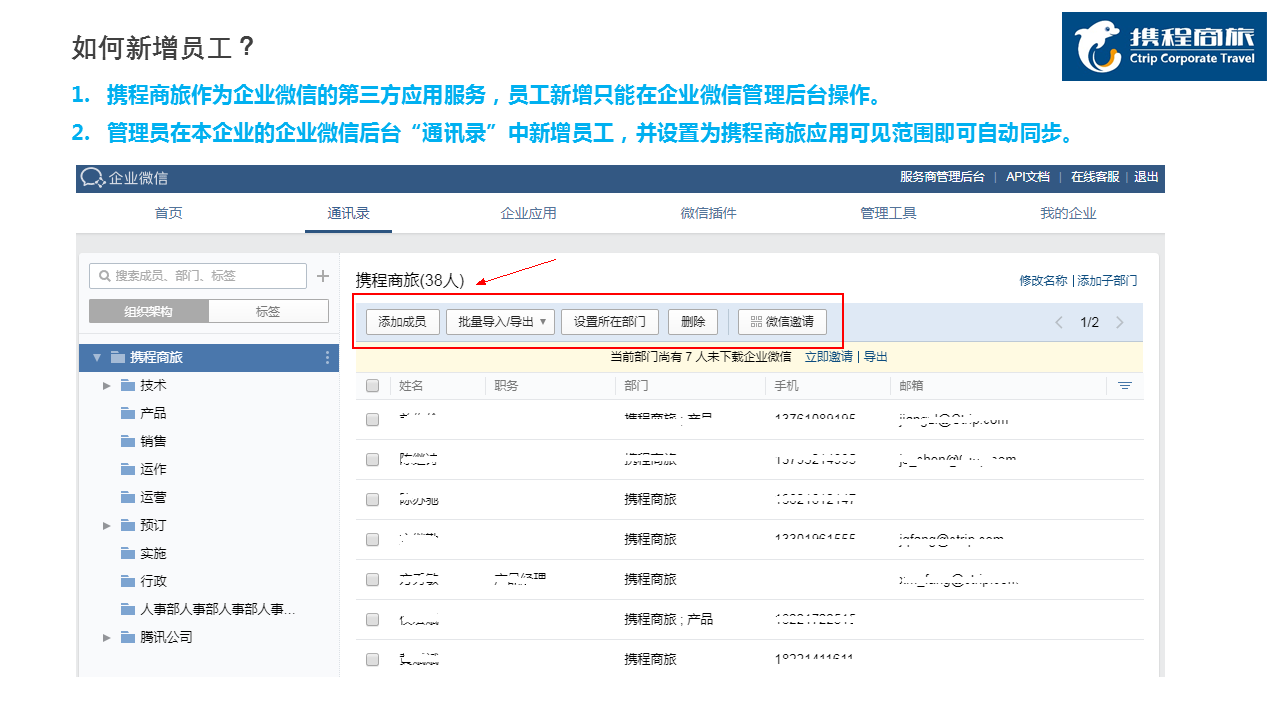Open the 微信插件 tab

pos(708,213)
